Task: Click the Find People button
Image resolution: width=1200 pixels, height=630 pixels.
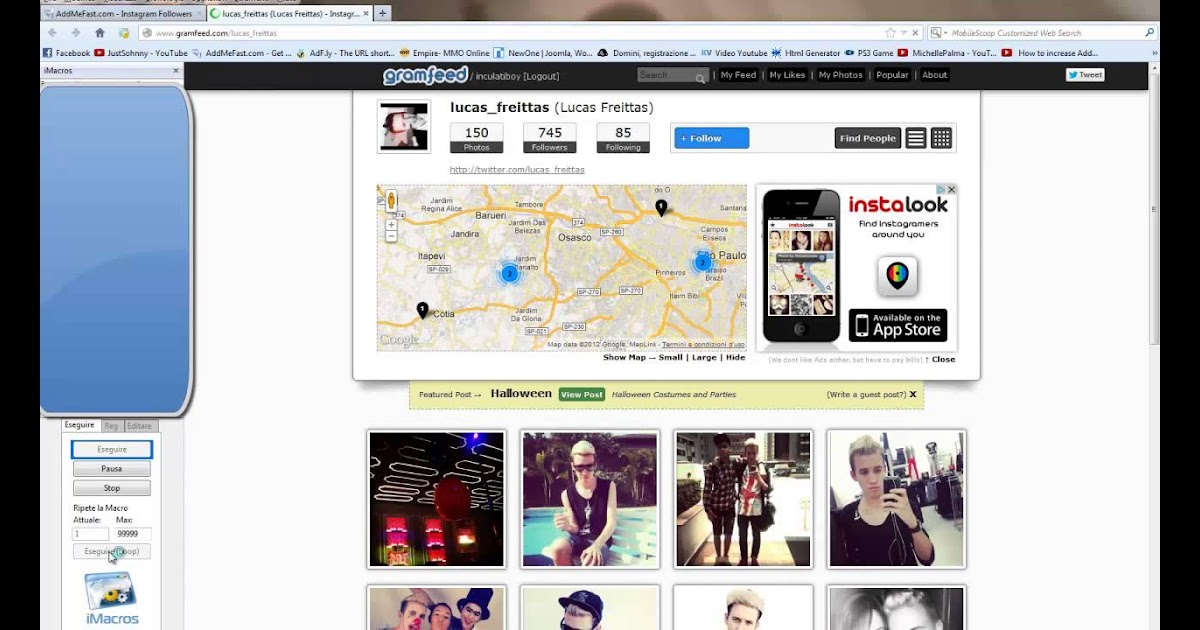Action: 868,138
